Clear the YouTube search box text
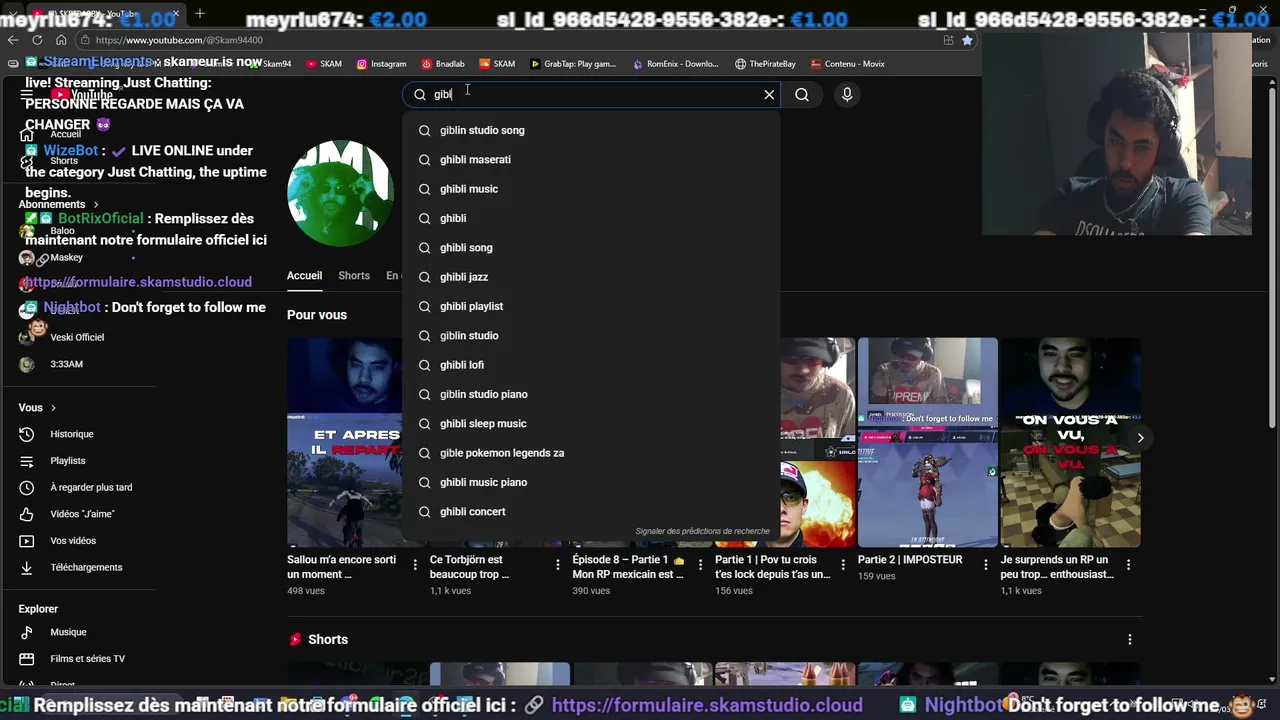 769,94
